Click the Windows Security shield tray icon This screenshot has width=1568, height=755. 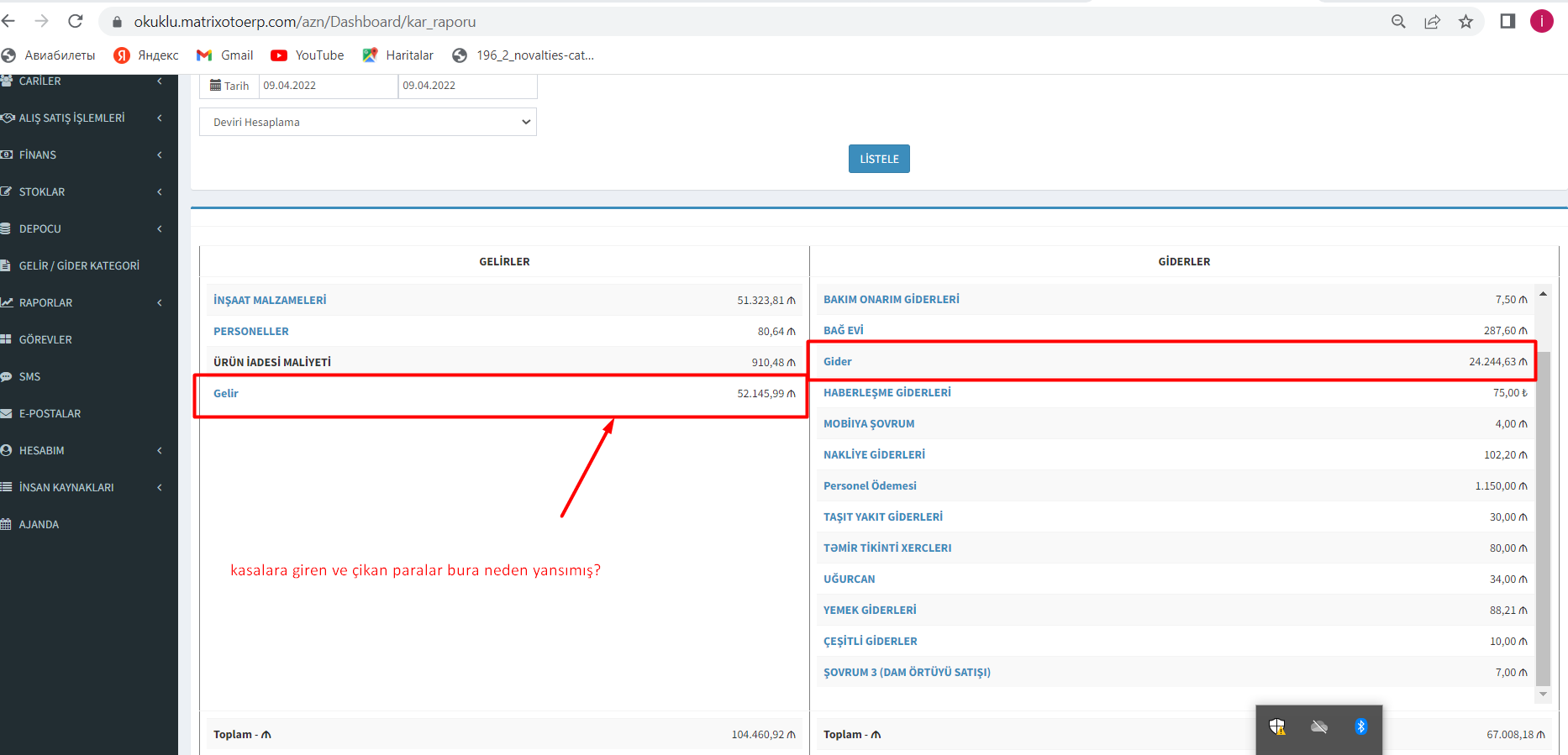coord(1277,726)
